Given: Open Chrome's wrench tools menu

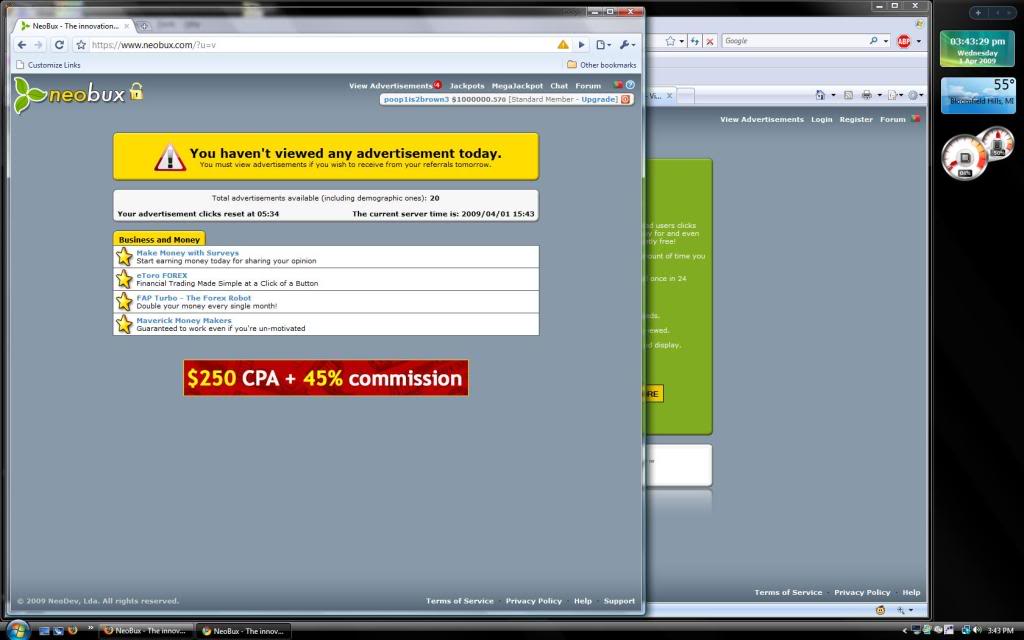Looking at the screenshot, I should tap(627, 45).
